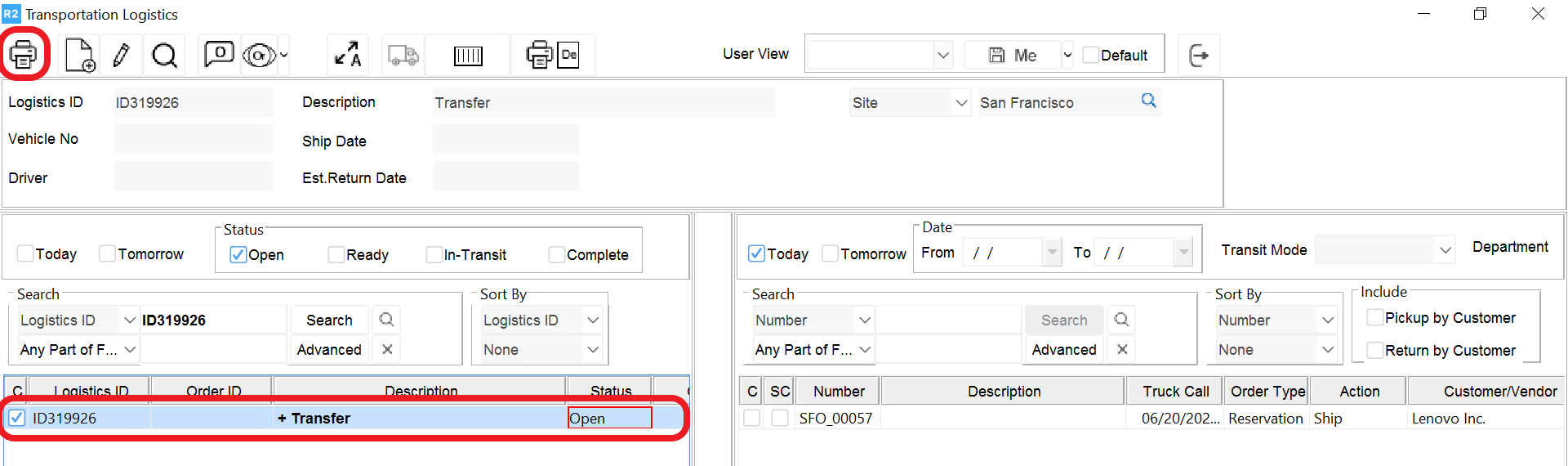Enable the In-Transit status checkbox
The width and height of the screenshot is (1568, 466).
[434, 255]
